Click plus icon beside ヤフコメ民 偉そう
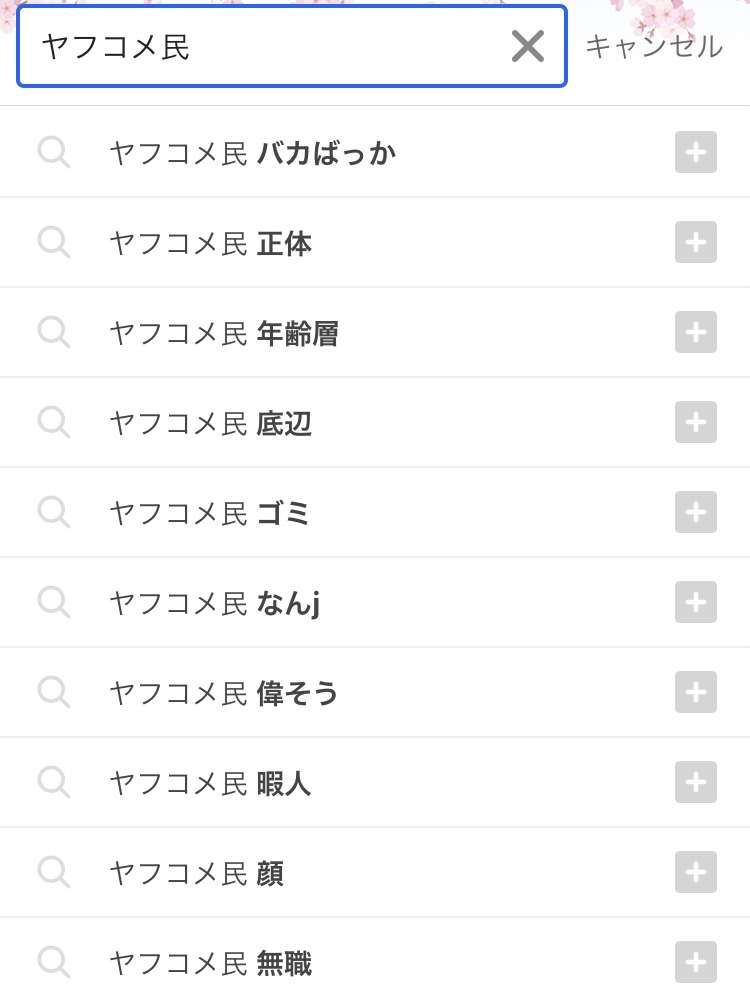Screen dimensions: 750x1003 point(696,692)
